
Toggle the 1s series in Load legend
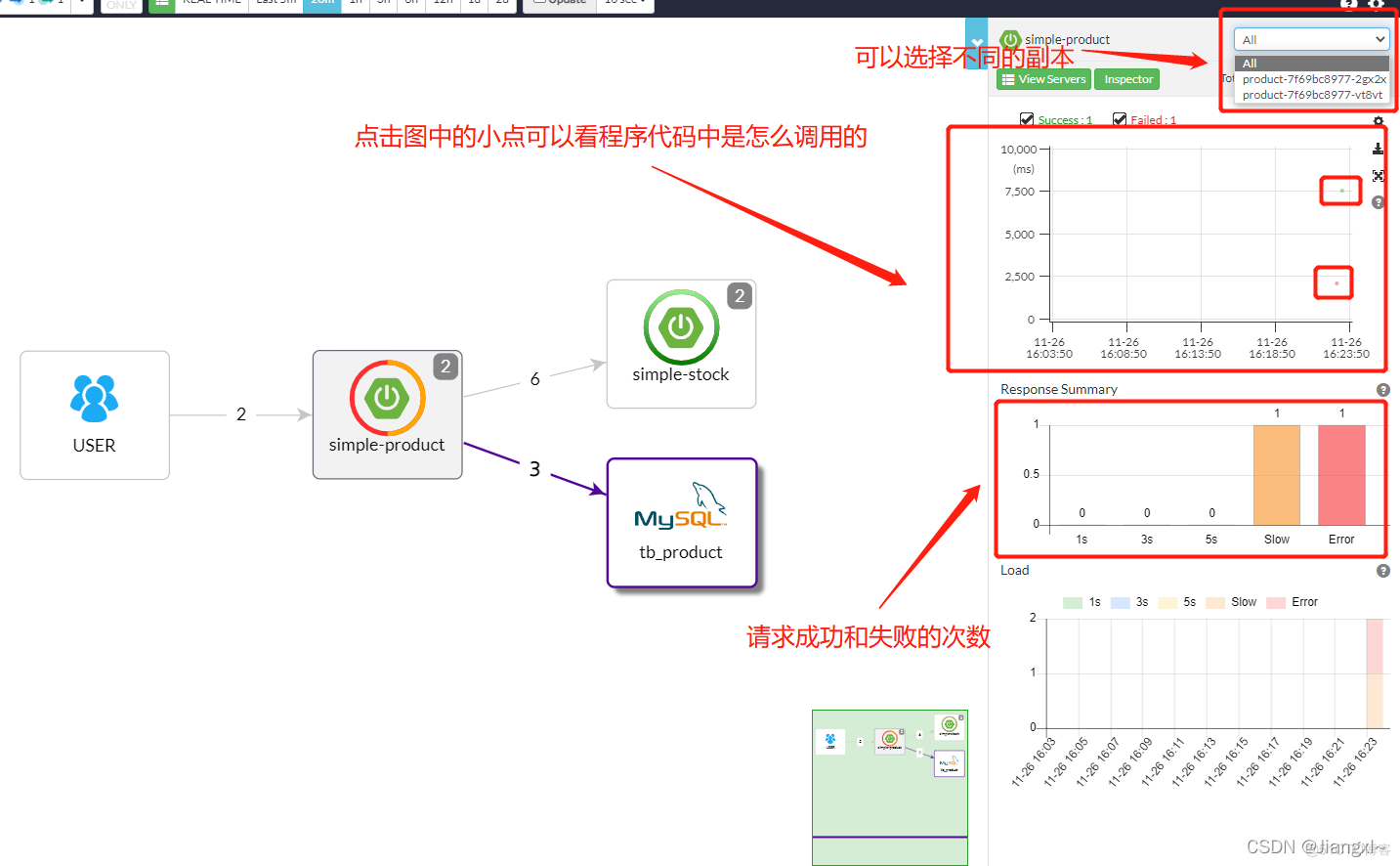[1082, 602]
